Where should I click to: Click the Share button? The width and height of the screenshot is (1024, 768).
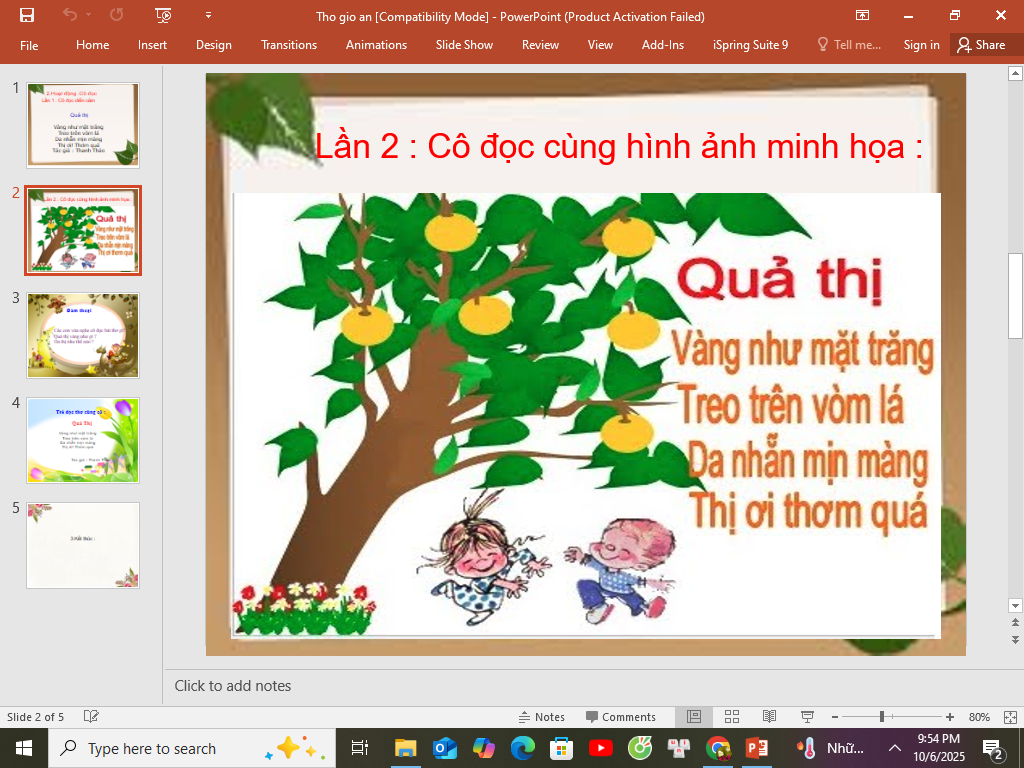tap(980, 45)
